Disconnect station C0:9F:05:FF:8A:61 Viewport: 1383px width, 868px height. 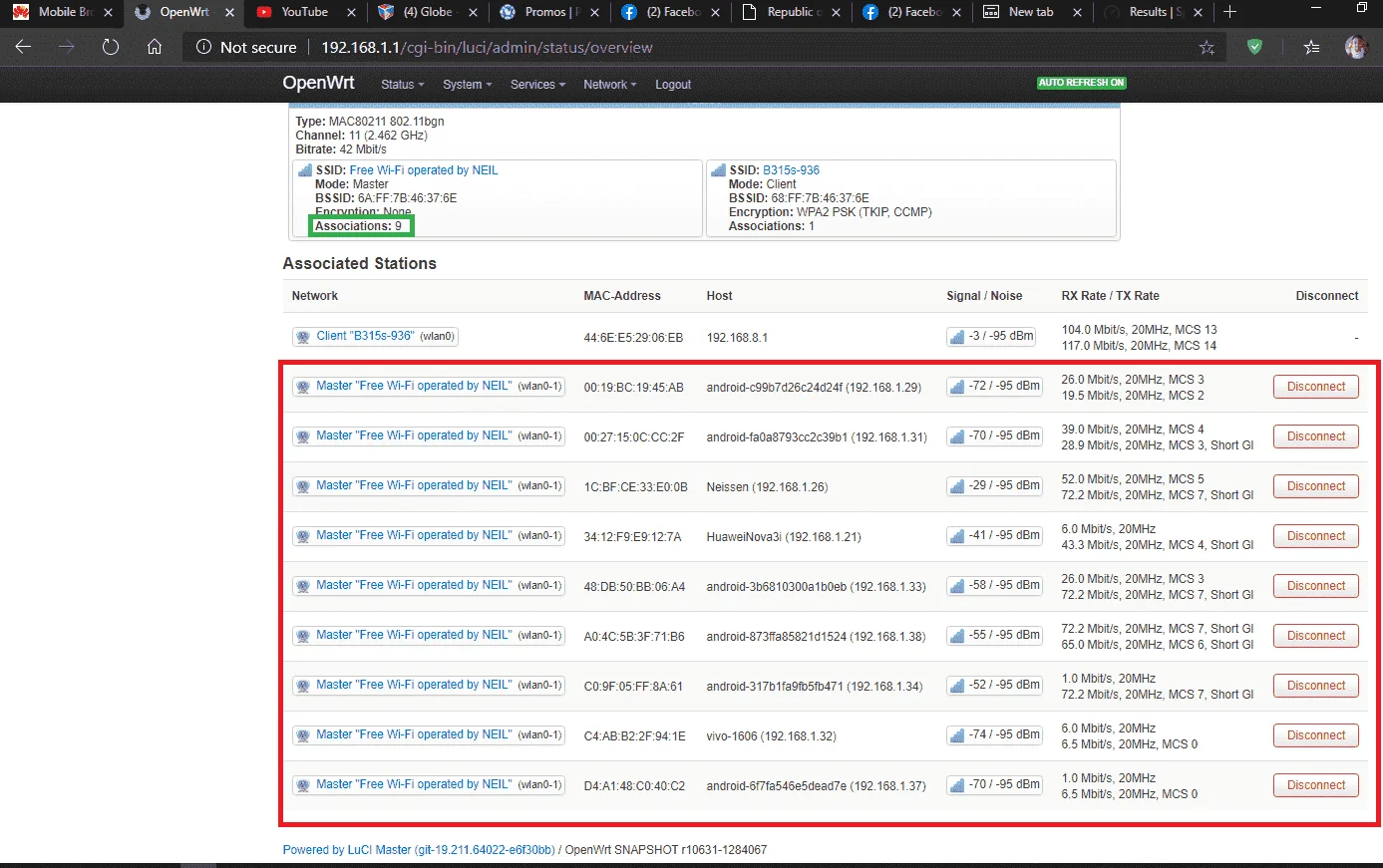1315,686
